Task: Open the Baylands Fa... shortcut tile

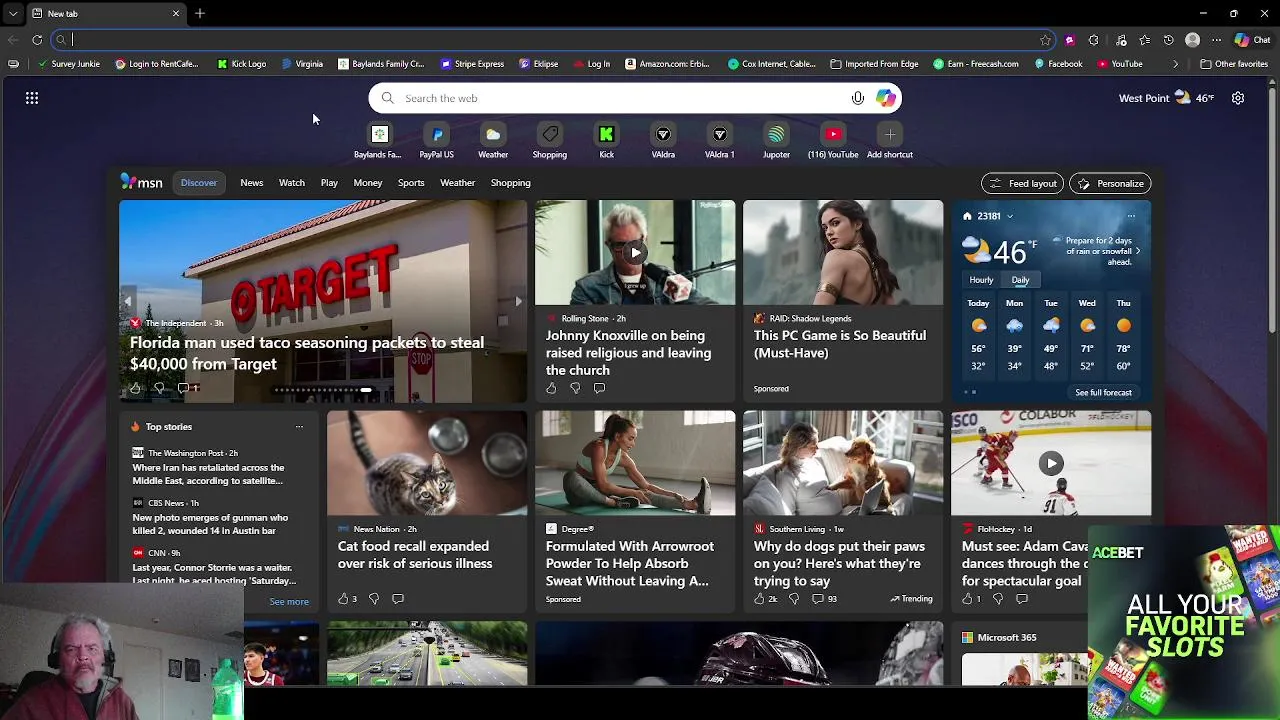Action: coord(378,141)
